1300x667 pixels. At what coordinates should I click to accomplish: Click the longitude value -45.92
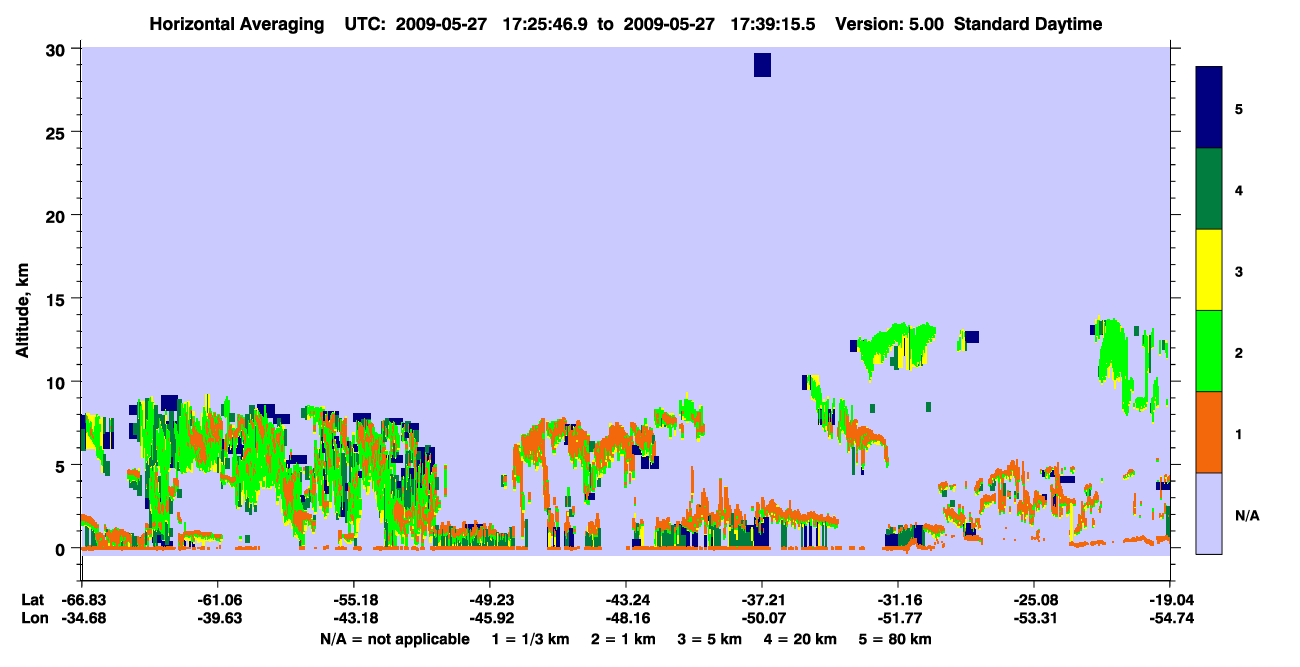[490, 618]
